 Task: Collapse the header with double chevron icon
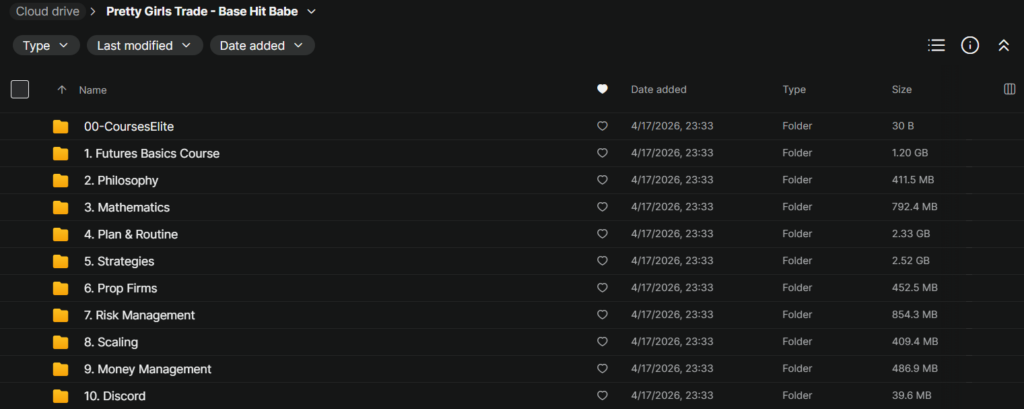1003,45
